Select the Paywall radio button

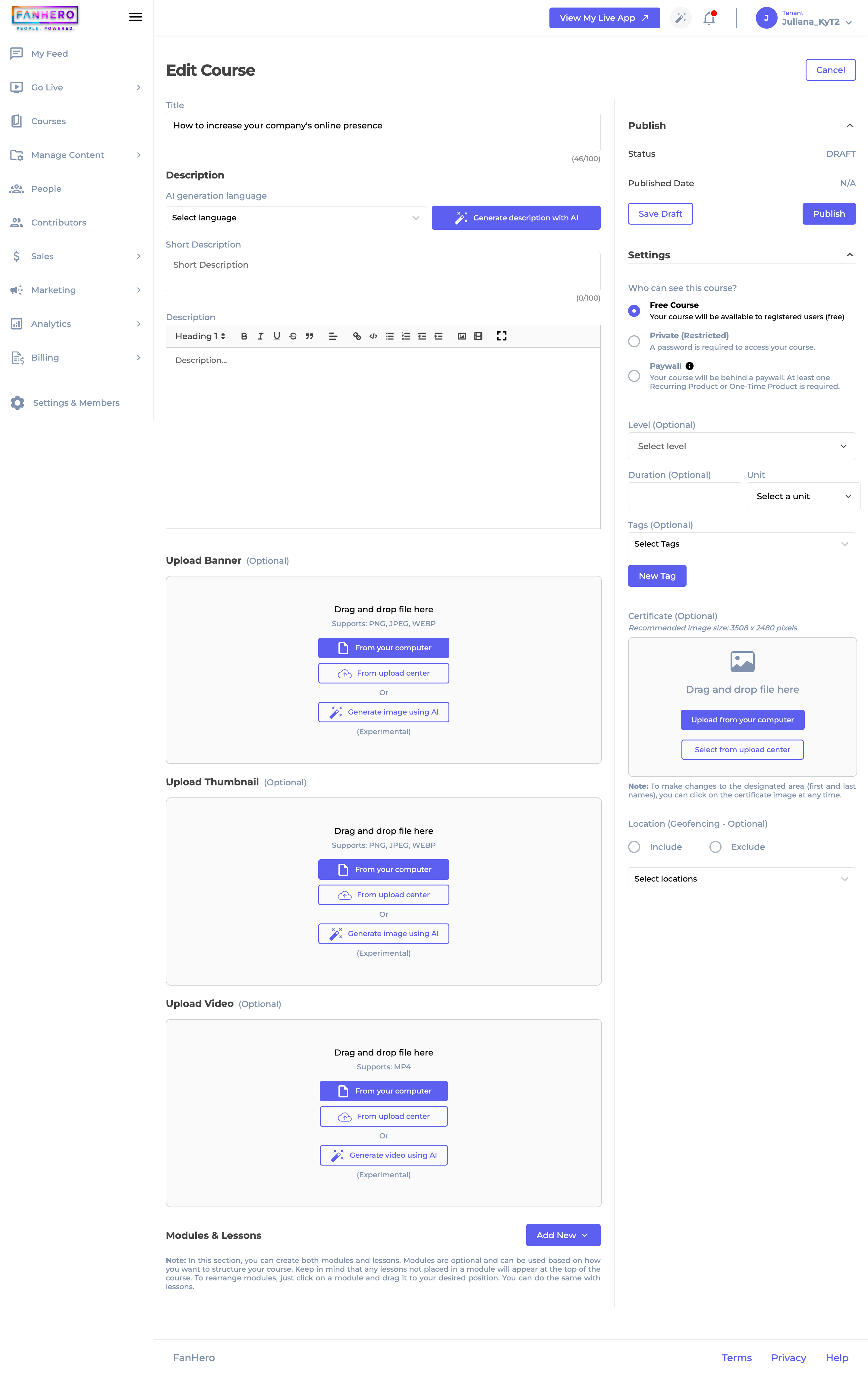[634, 376]
